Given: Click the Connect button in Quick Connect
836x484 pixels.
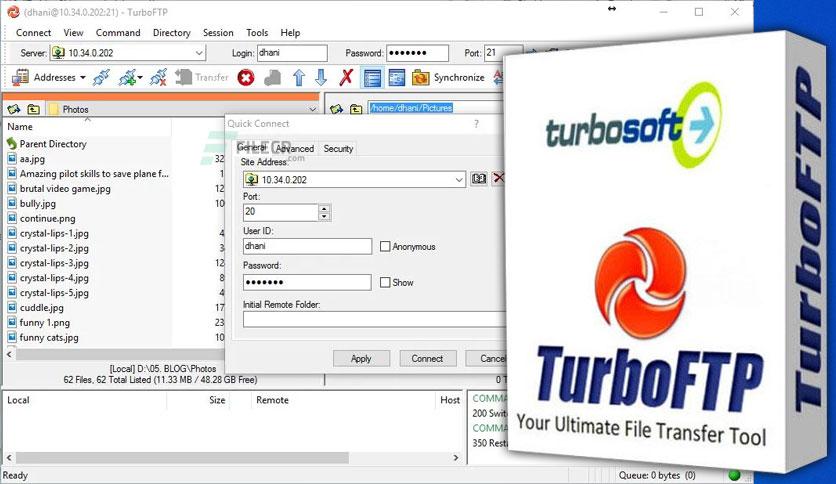Looking at the screenshot, I should click(428, 358).
